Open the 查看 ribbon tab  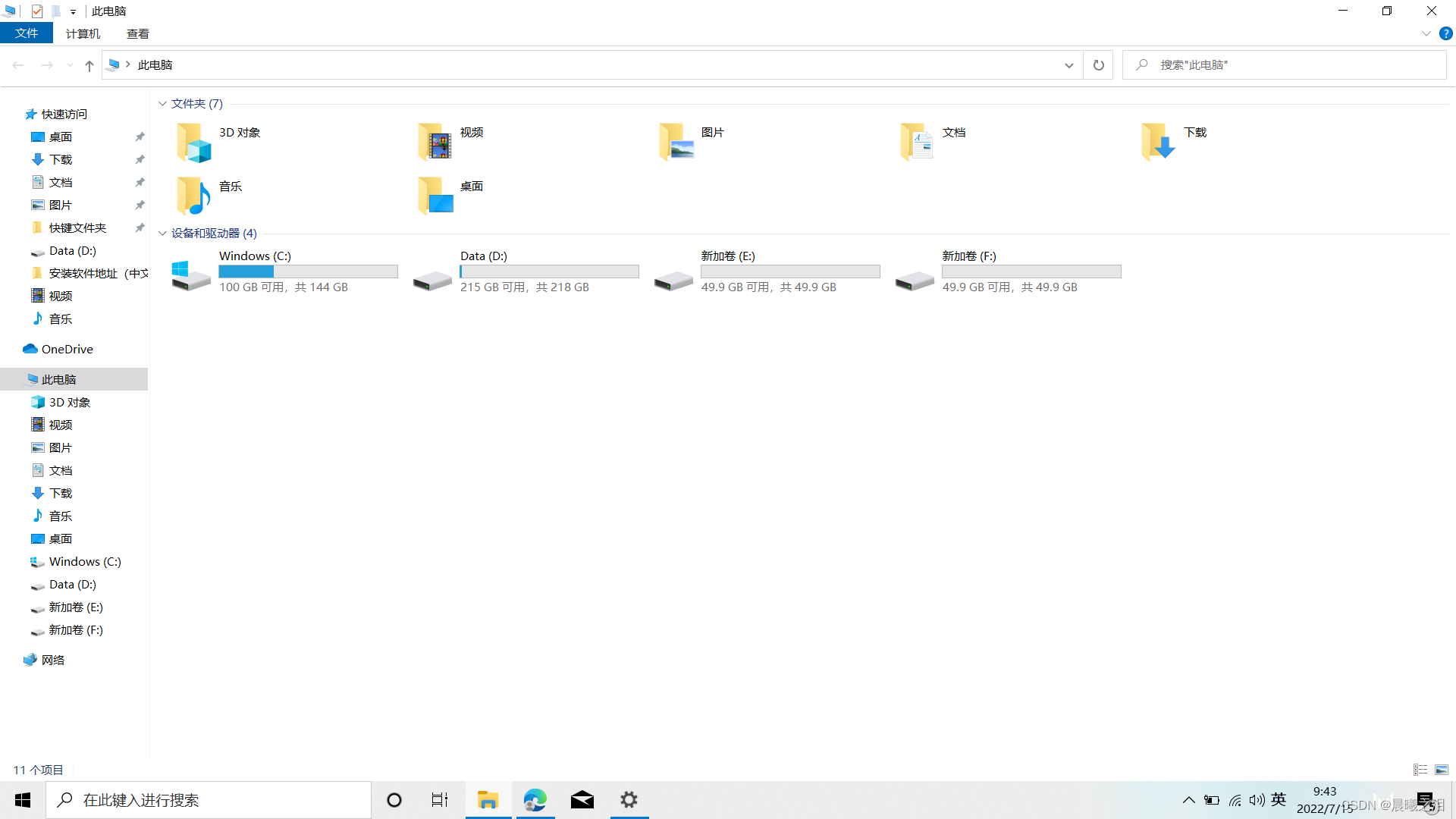coord(138,33)
